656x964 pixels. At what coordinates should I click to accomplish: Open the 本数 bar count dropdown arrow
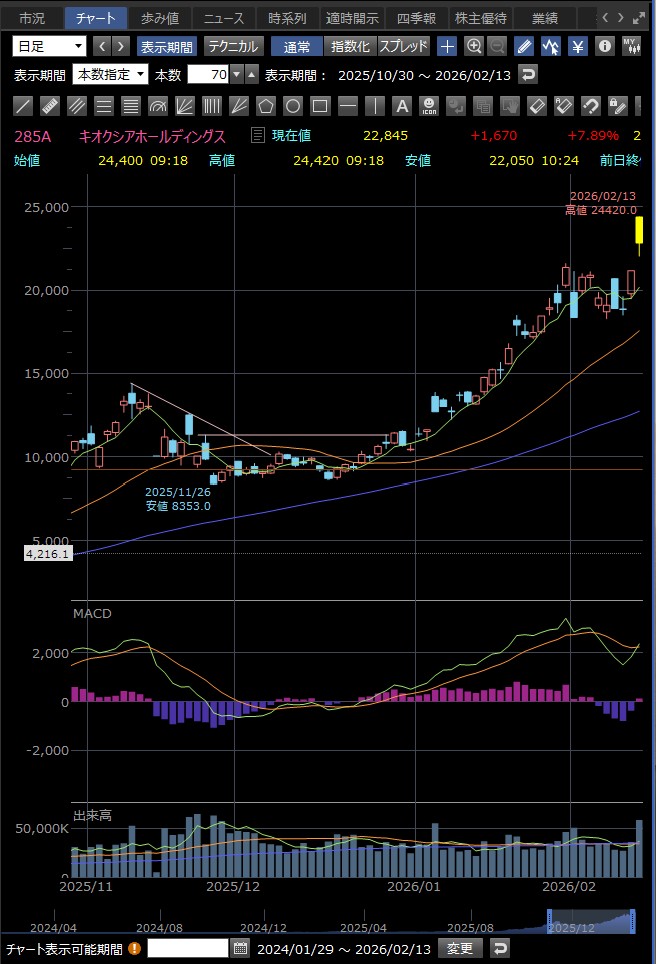236,74
